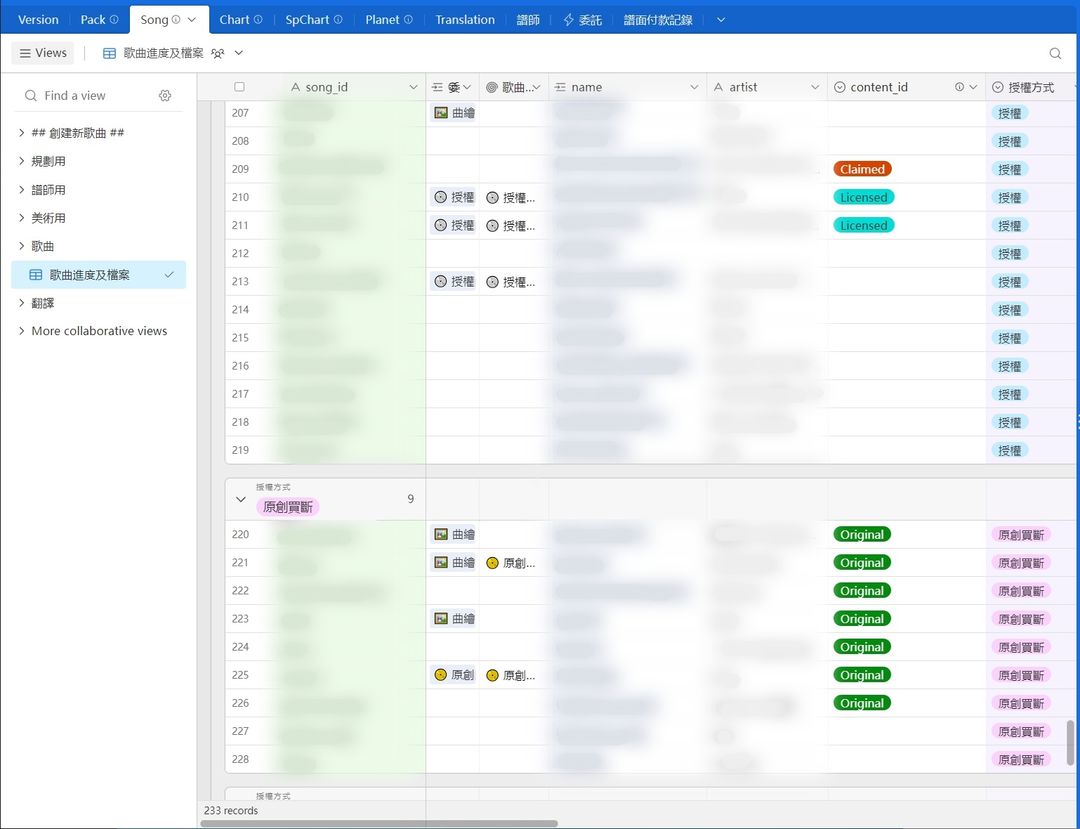Toggle the Views sidebar button

pos(43,53)
